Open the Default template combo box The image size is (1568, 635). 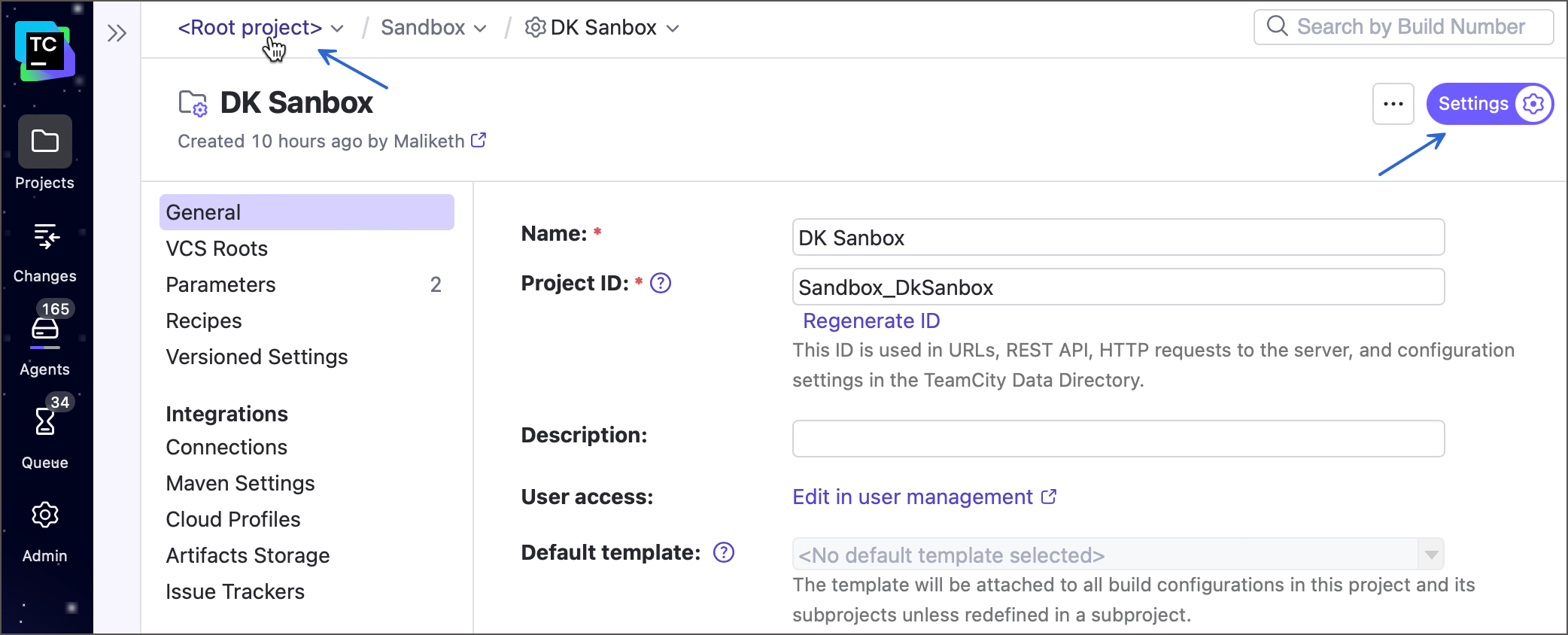tap(1118, 554)
